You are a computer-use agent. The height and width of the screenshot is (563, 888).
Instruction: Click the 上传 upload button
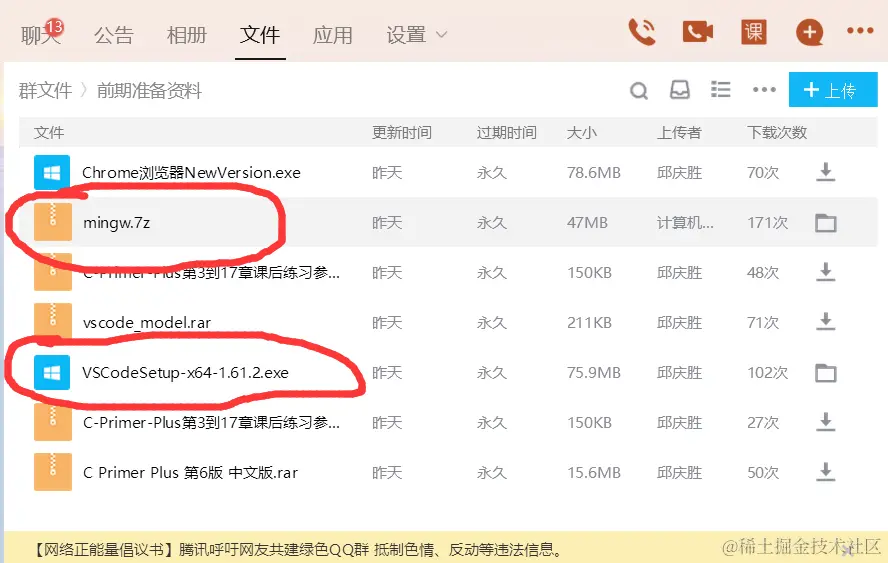coord(833,89)
